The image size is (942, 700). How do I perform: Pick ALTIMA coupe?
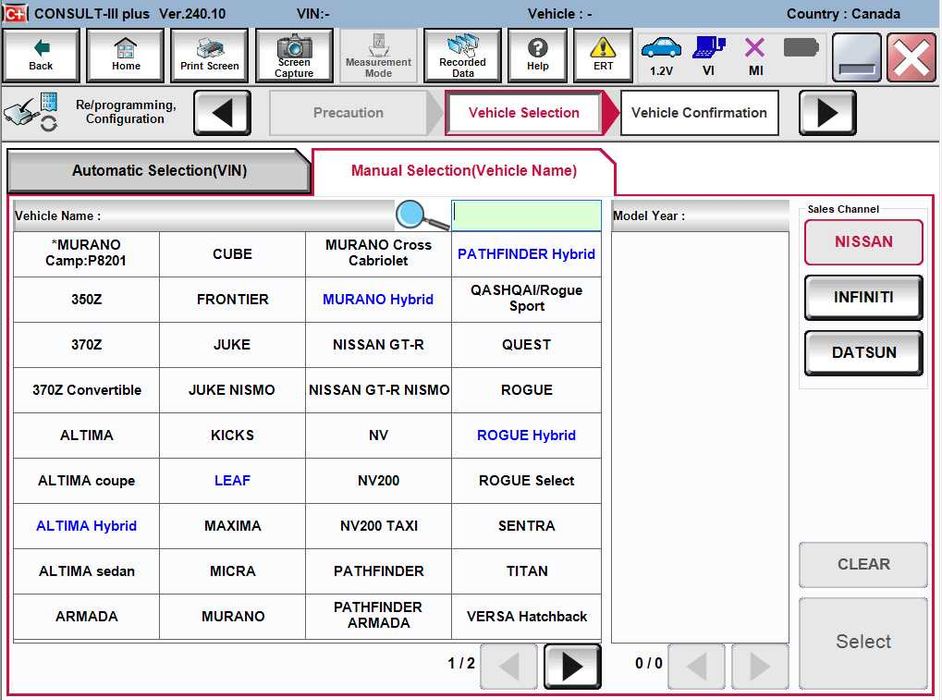(x=87, y=481)
